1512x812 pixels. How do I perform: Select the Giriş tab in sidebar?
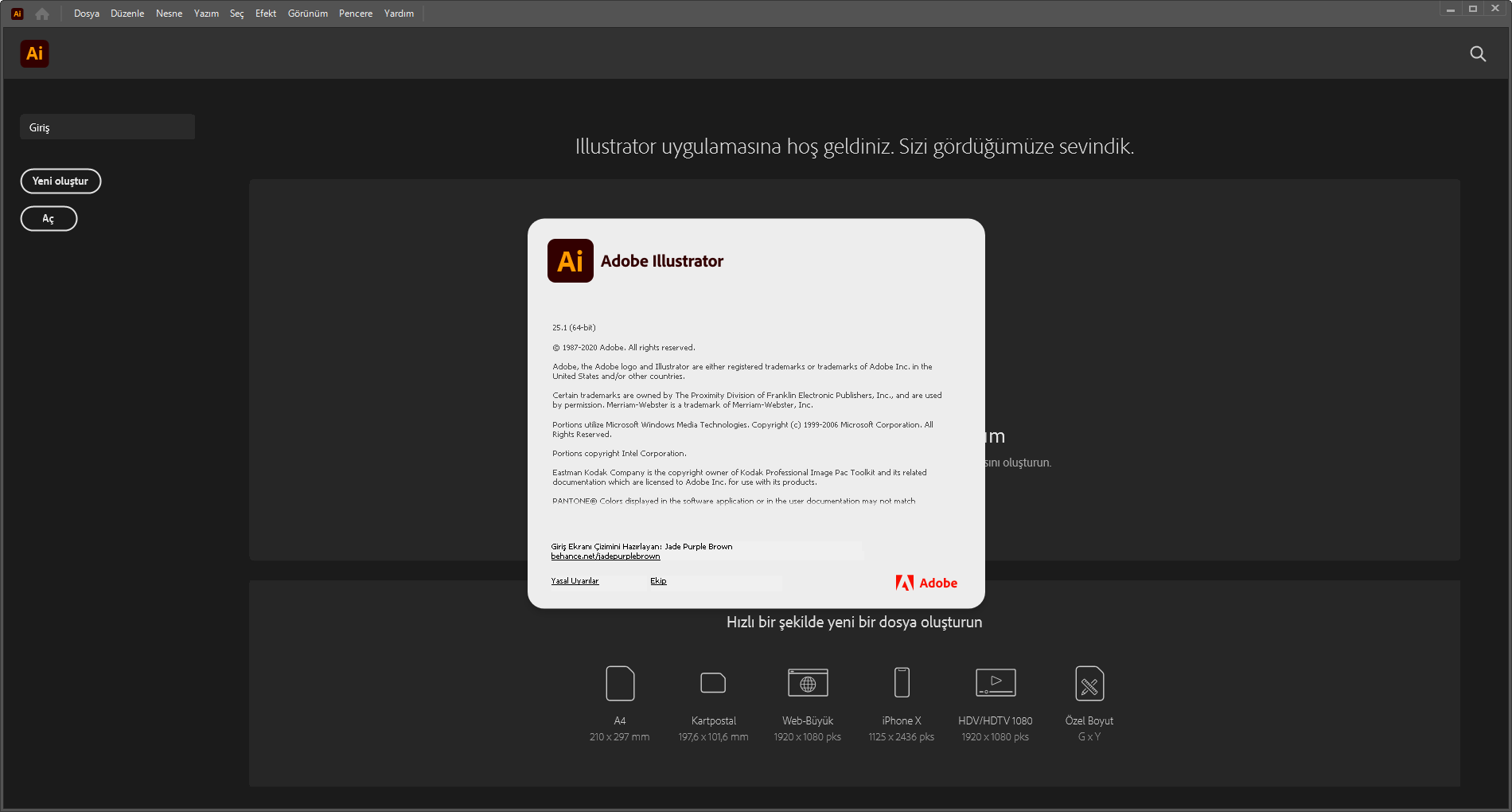(x=107, y=127)
